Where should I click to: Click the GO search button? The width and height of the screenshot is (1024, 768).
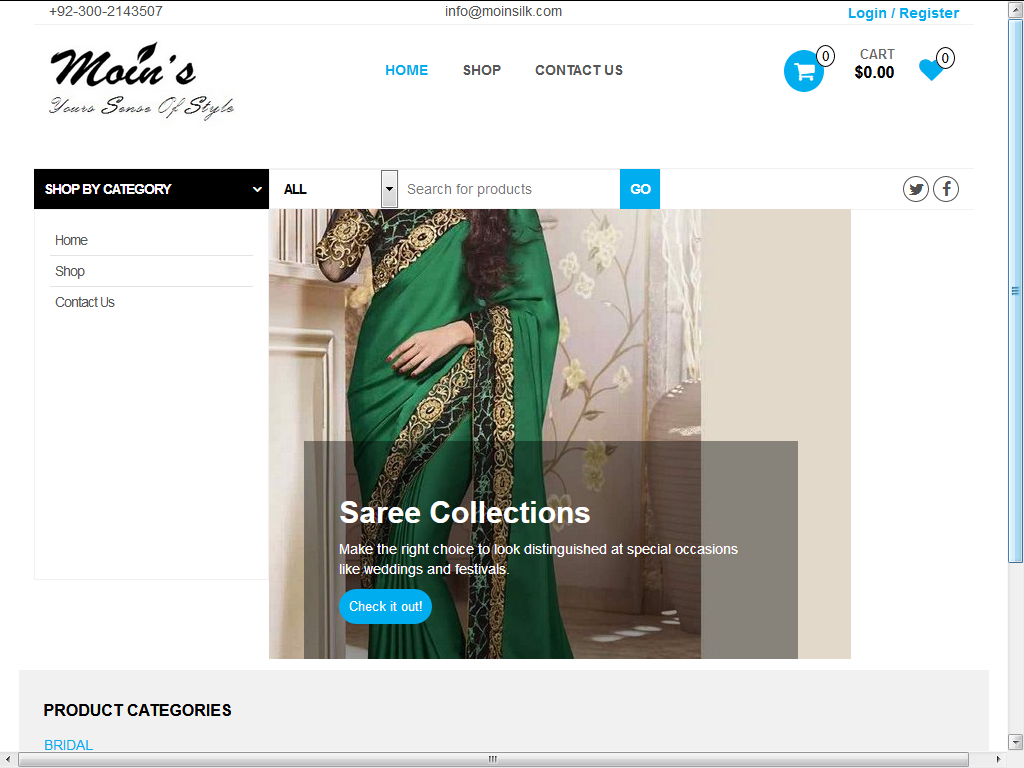point(640,189)
